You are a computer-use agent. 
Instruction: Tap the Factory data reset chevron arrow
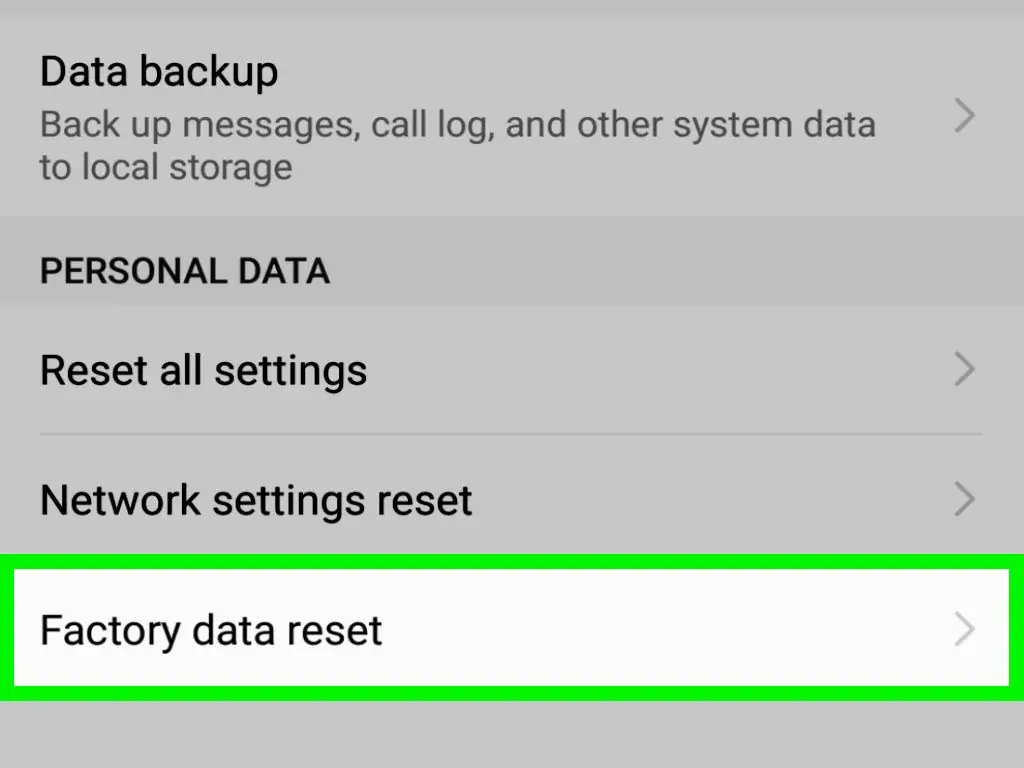965,629
